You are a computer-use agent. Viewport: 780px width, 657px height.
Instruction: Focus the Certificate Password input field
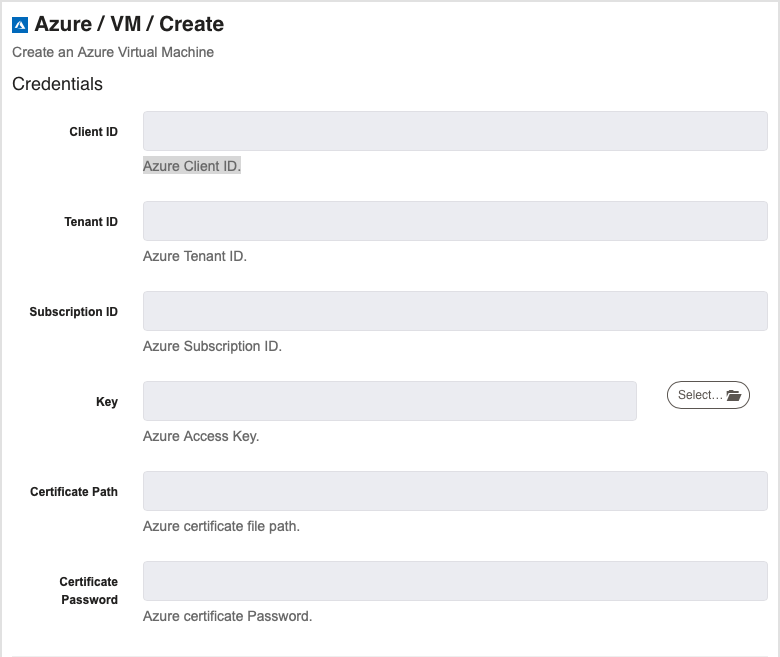pyautogui.click(x=455, y=581)
